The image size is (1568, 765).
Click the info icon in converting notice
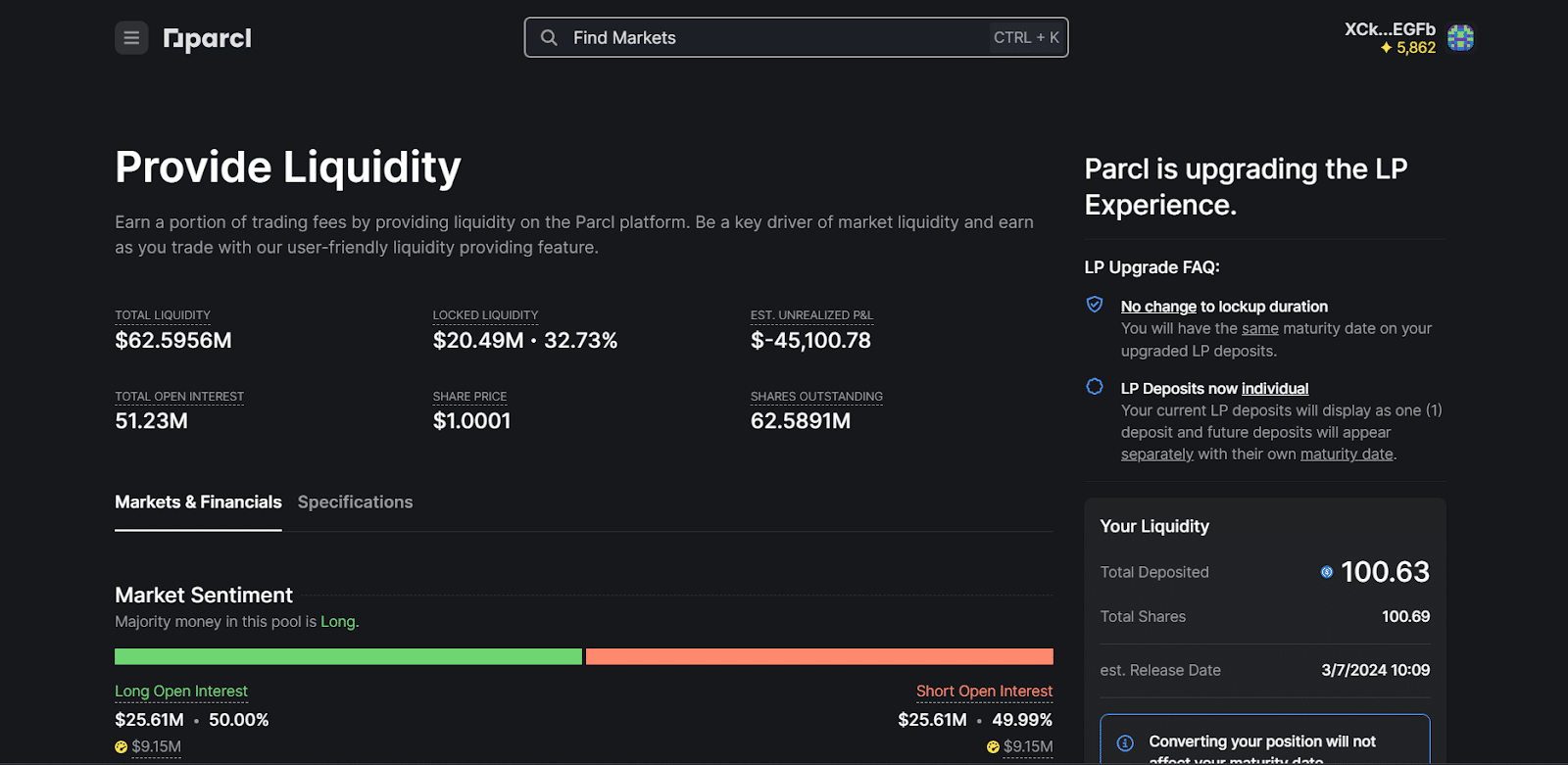click(x=1125, y=743)
